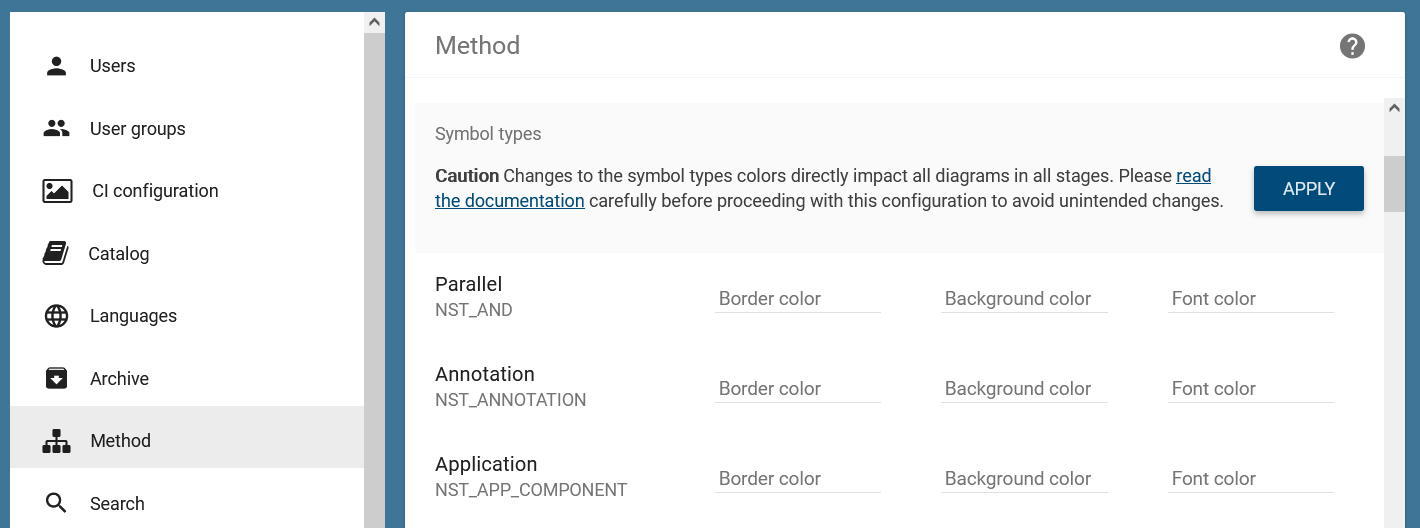Screen dimensions: 1420x528
Task: Open Search in the sidebar
Action: pyautogui.click(x=187, y=498)
